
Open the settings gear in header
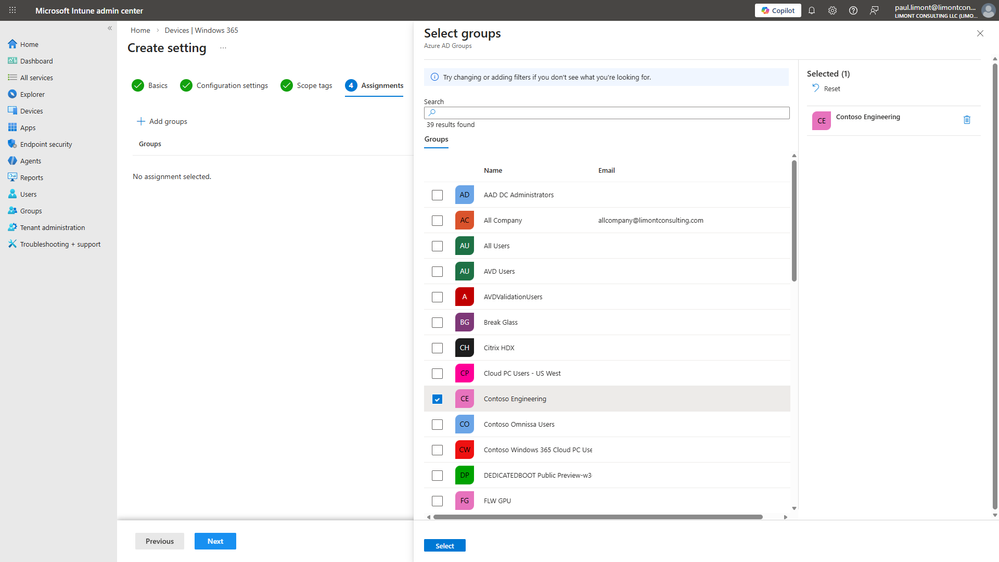point(832,10)
